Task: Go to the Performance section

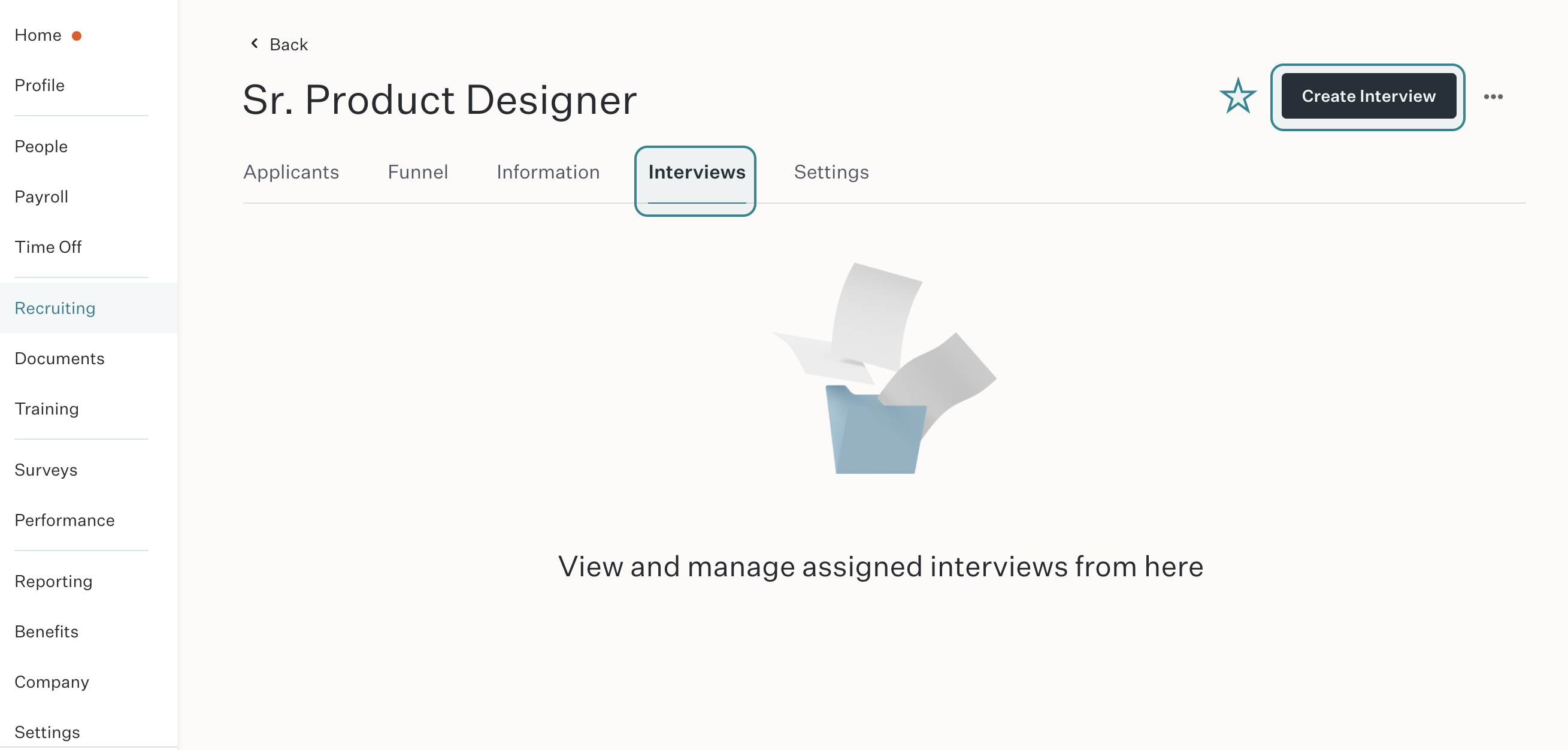Action: point(65,520)
